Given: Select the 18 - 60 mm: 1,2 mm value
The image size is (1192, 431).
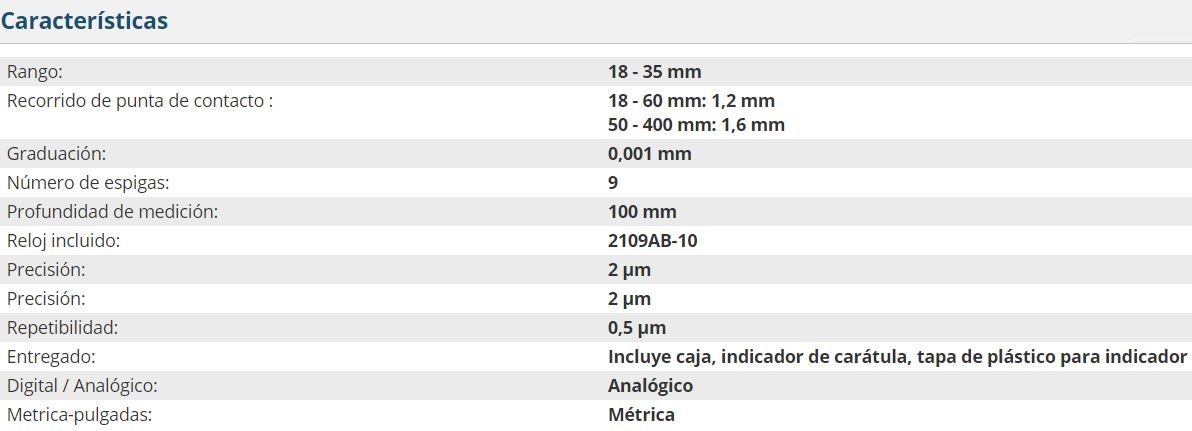Looking at the screenshot, I should pyautogui.click(x=691, y=101).
